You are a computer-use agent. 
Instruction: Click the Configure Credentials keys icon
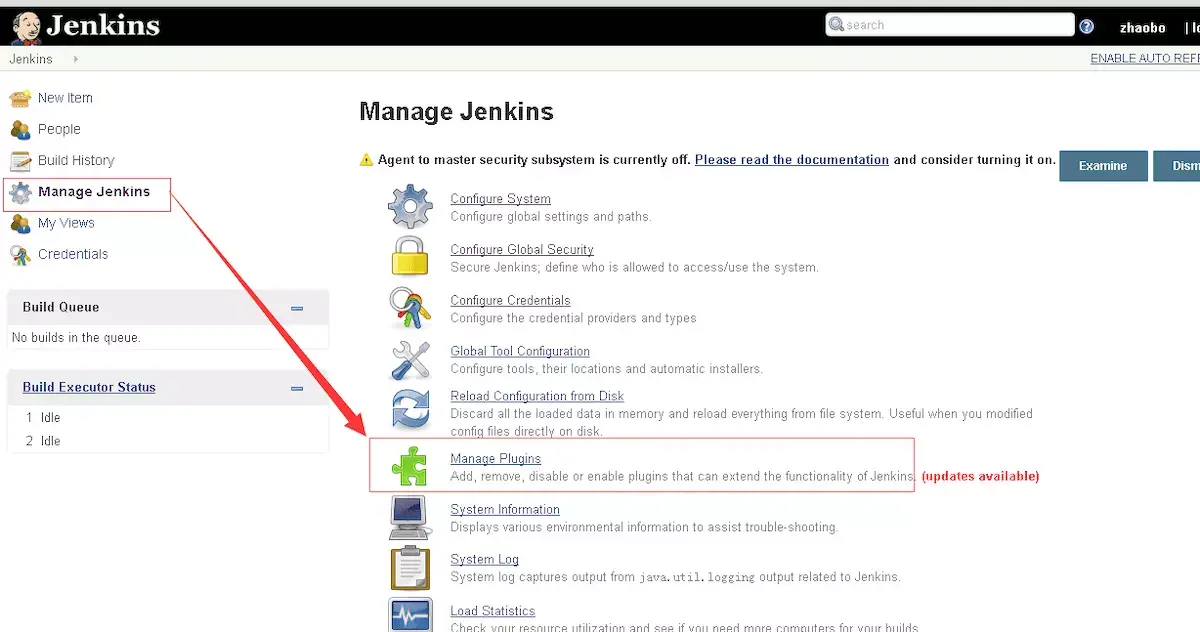[410, 308]
